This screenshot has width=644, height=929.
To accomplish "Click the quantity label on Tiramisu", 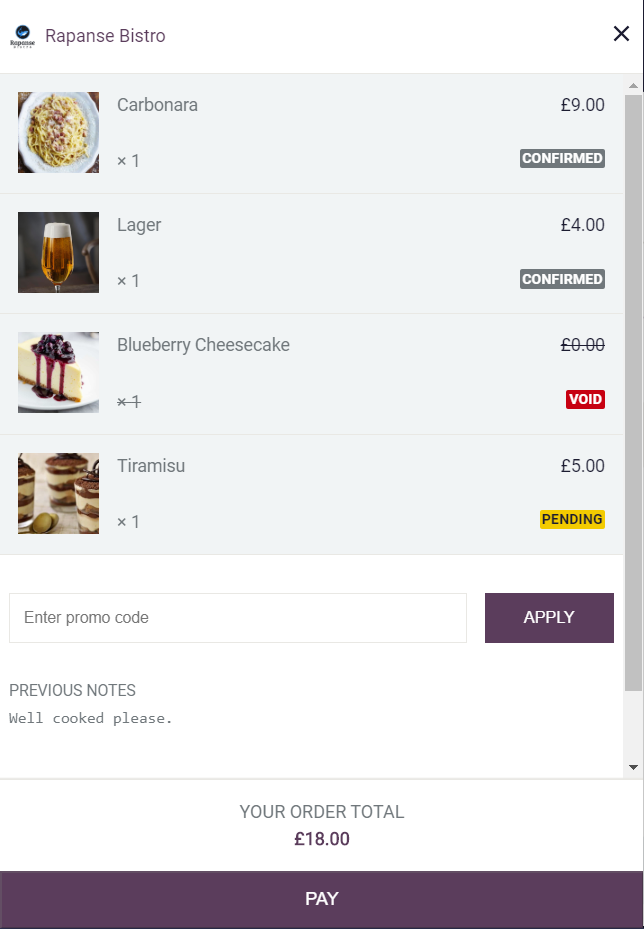I will pyautogui.click(x=128, y=521).
